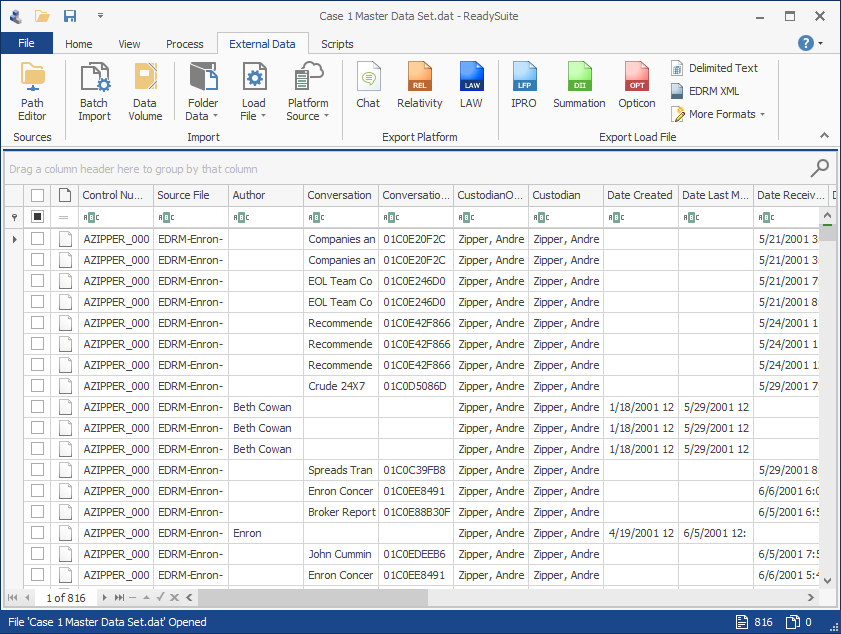
Task: Click the document icon in Crude 24X7 row
Action: coord(65,386)
